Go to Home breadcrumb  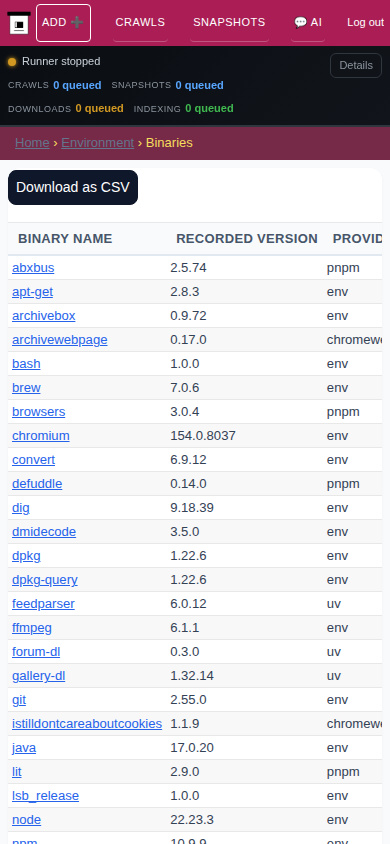[x=32, y=143]
